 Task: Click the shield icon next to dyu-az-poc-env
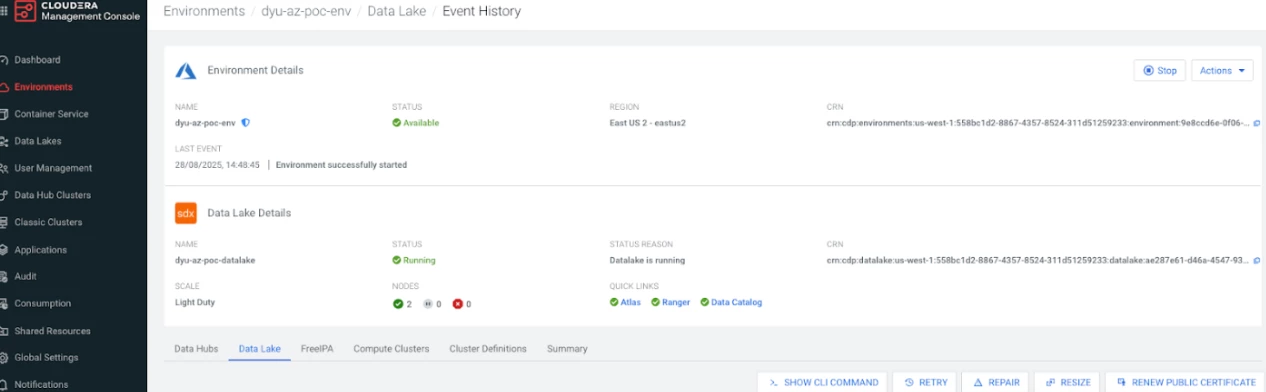pos(246,123)
